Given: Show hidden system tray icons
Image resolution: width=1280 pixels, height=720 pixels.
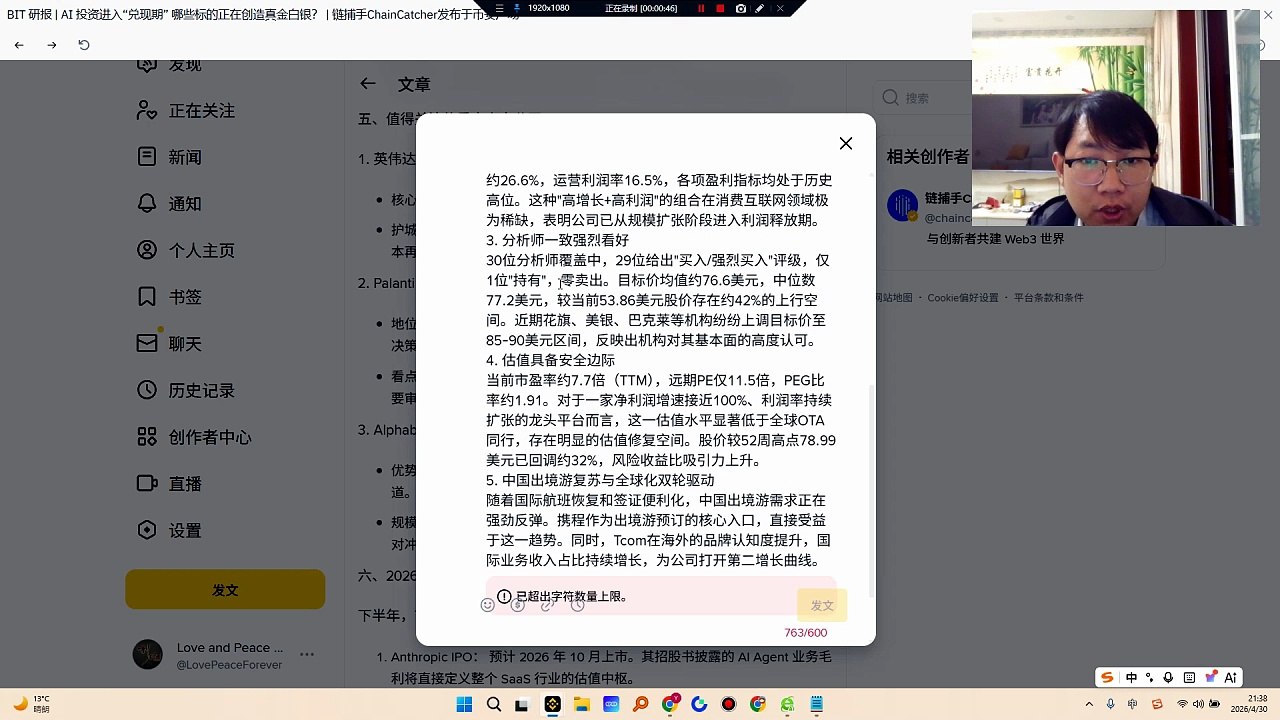Looking at the screenshot, I should click(x=1090, y=704).
